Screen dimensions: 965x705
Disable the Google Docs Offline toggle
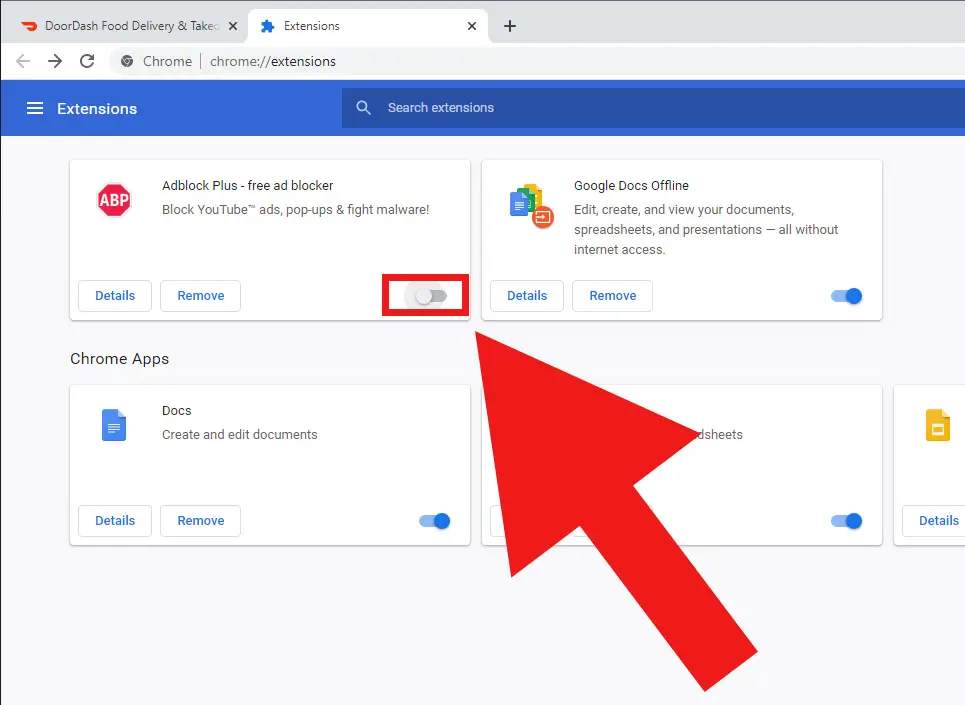pyautogui.click(x=847, y=296)
